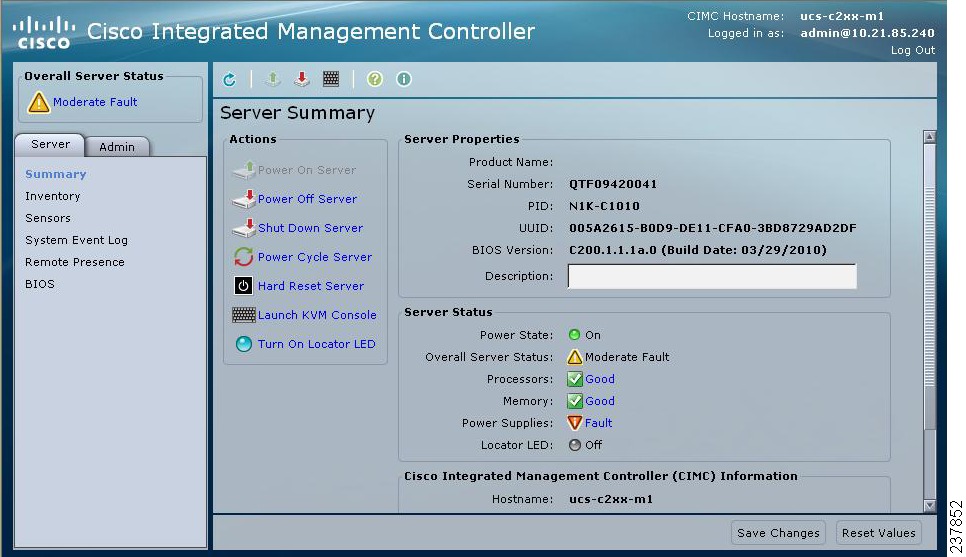
Task: Click the Power Off Server icon
Action: click(x=244, y=198)
